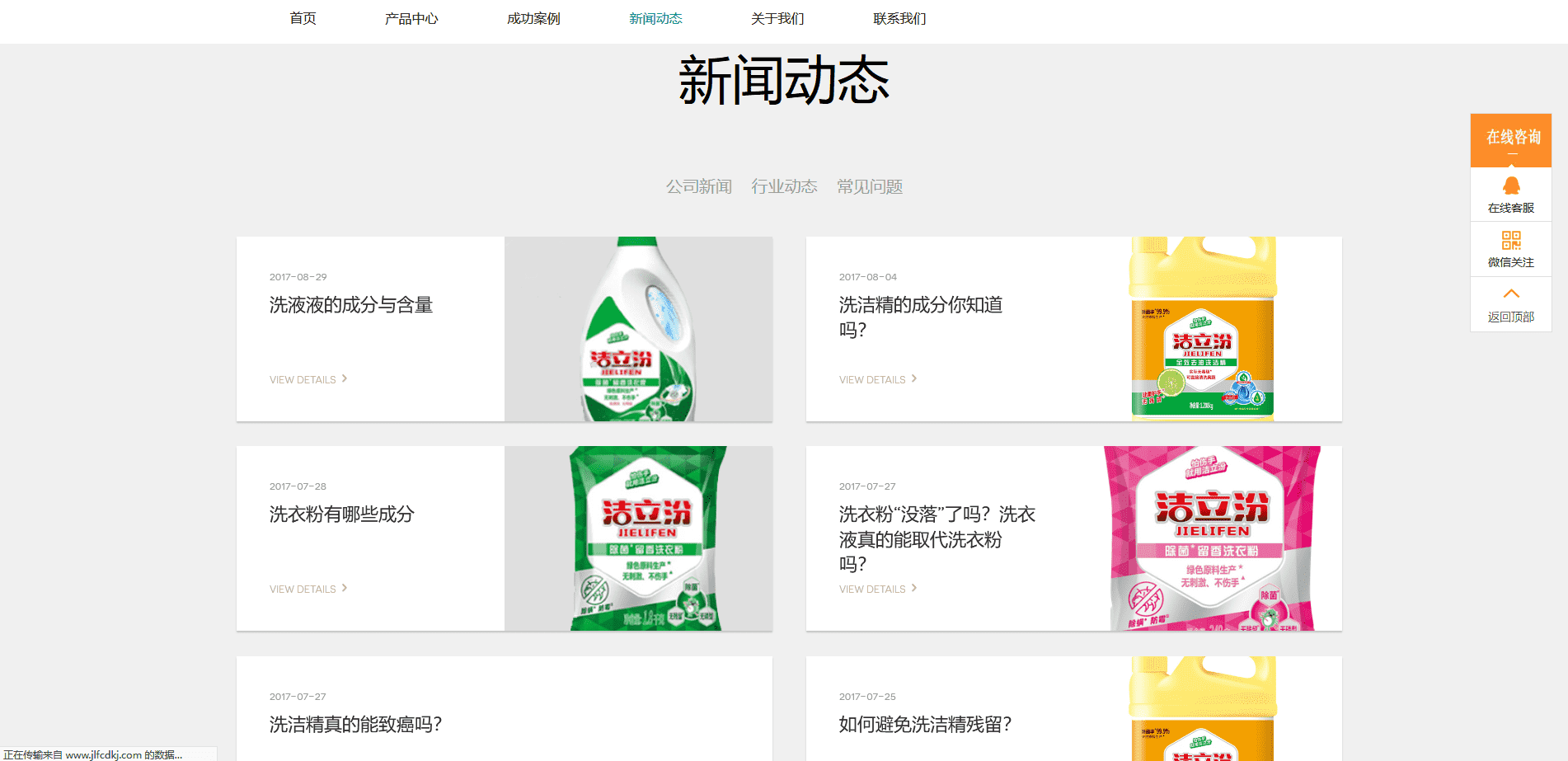The height and width of the screenshot is (761, 1568).
Task: Open the WeChat QR code icon
Action: (1510, 240)
